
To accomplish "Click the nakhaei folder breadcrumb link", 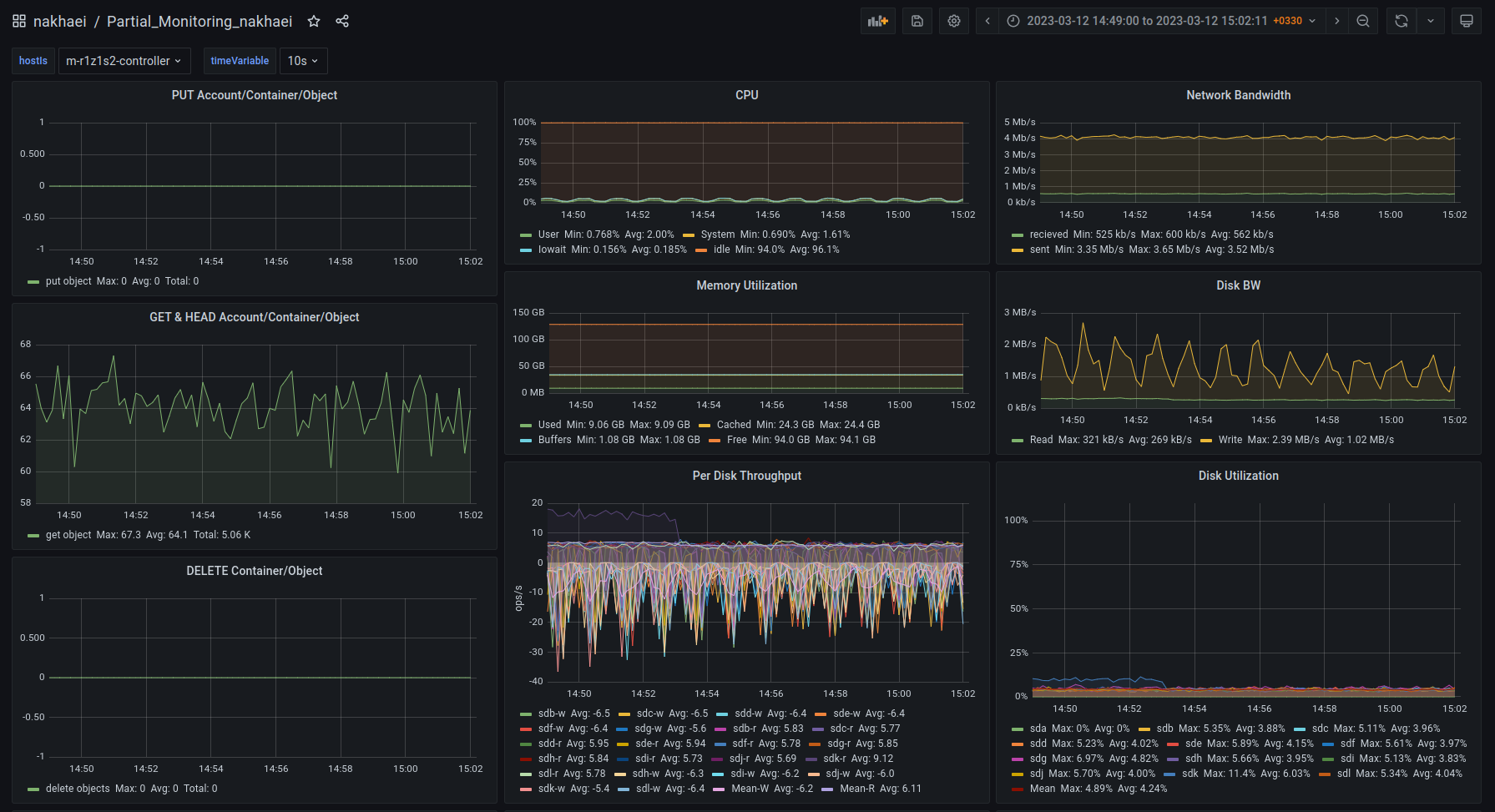I will click(x=60, y=21).
